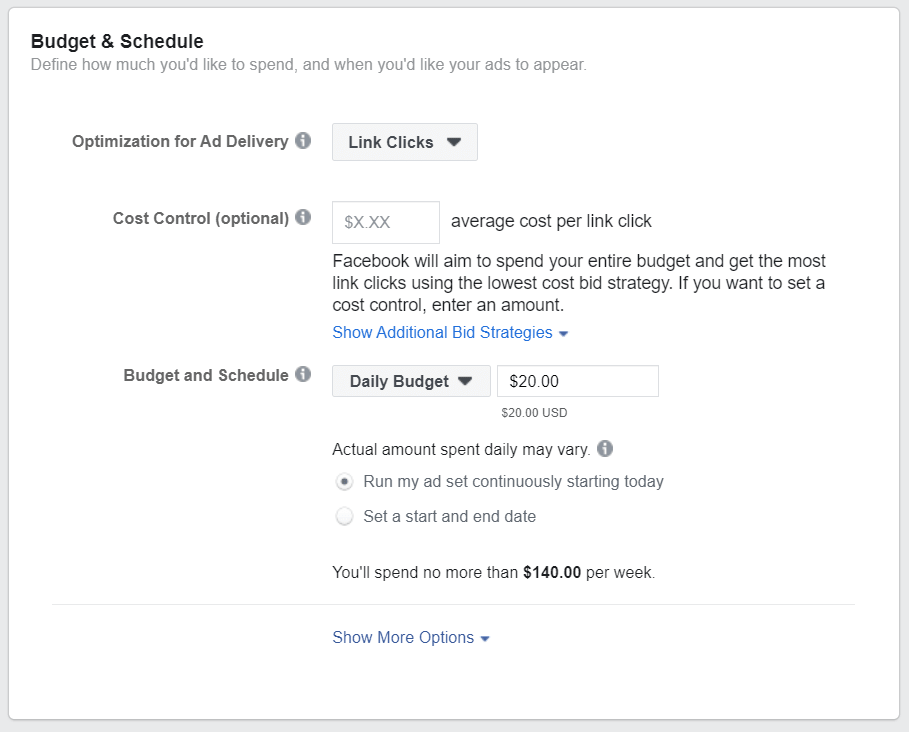
Task: Click the cost control $X.XX field
Action: (x=385, y=222)
